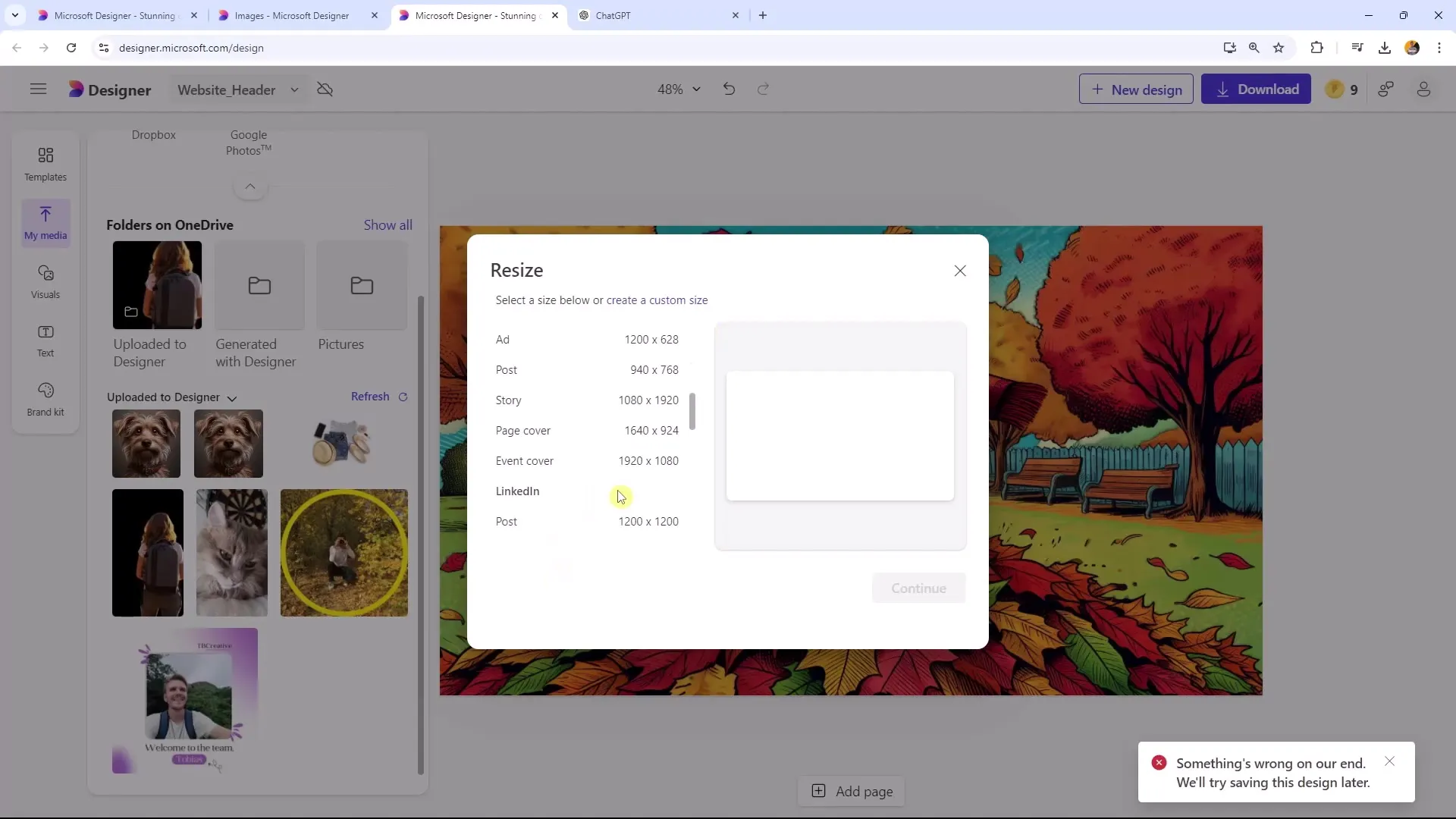Click the Download button
The height and width of the screenshot is (819, 1456).
[1256, 89]
